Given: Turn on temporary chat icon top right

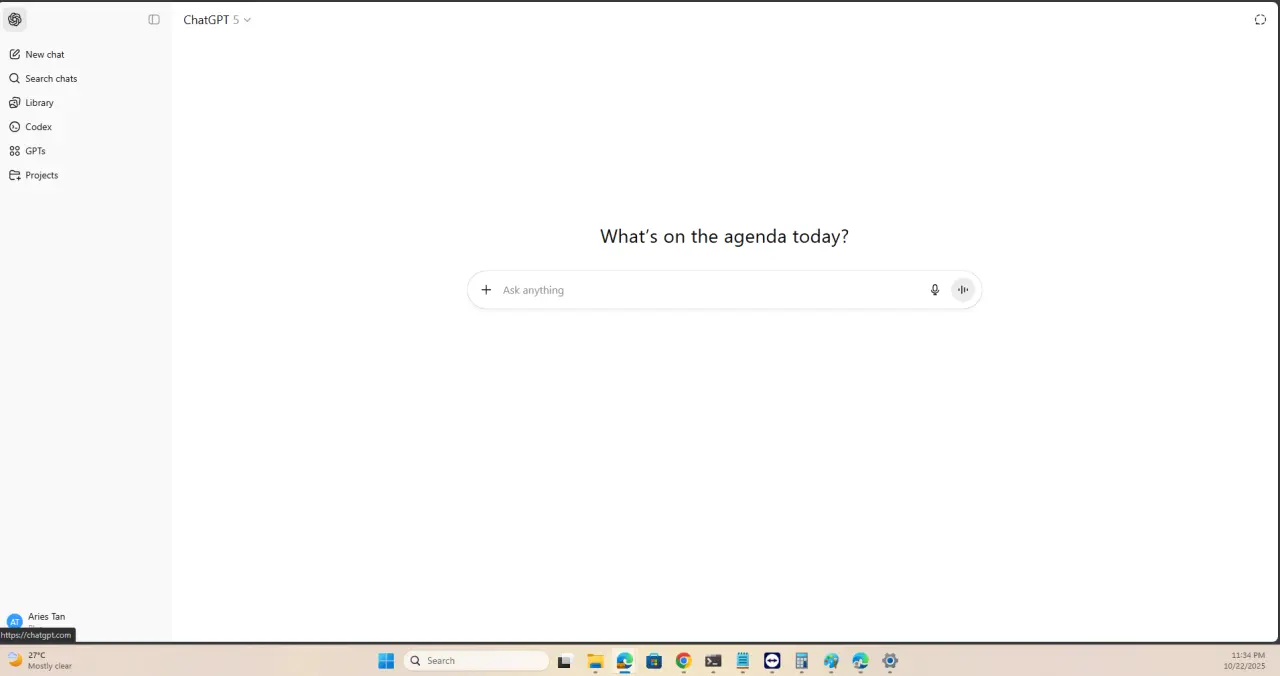Looking at the screenshot, I should [x=1260, y=20].
